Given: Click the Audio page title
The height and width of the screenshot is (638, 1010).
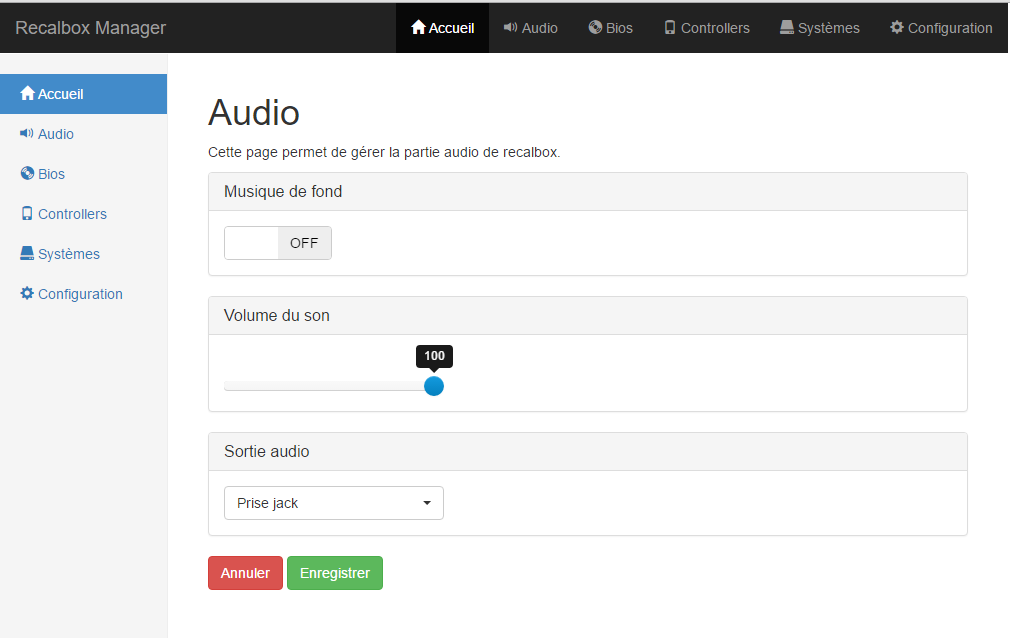Looking at the screenshot, I should coord(254,113).
